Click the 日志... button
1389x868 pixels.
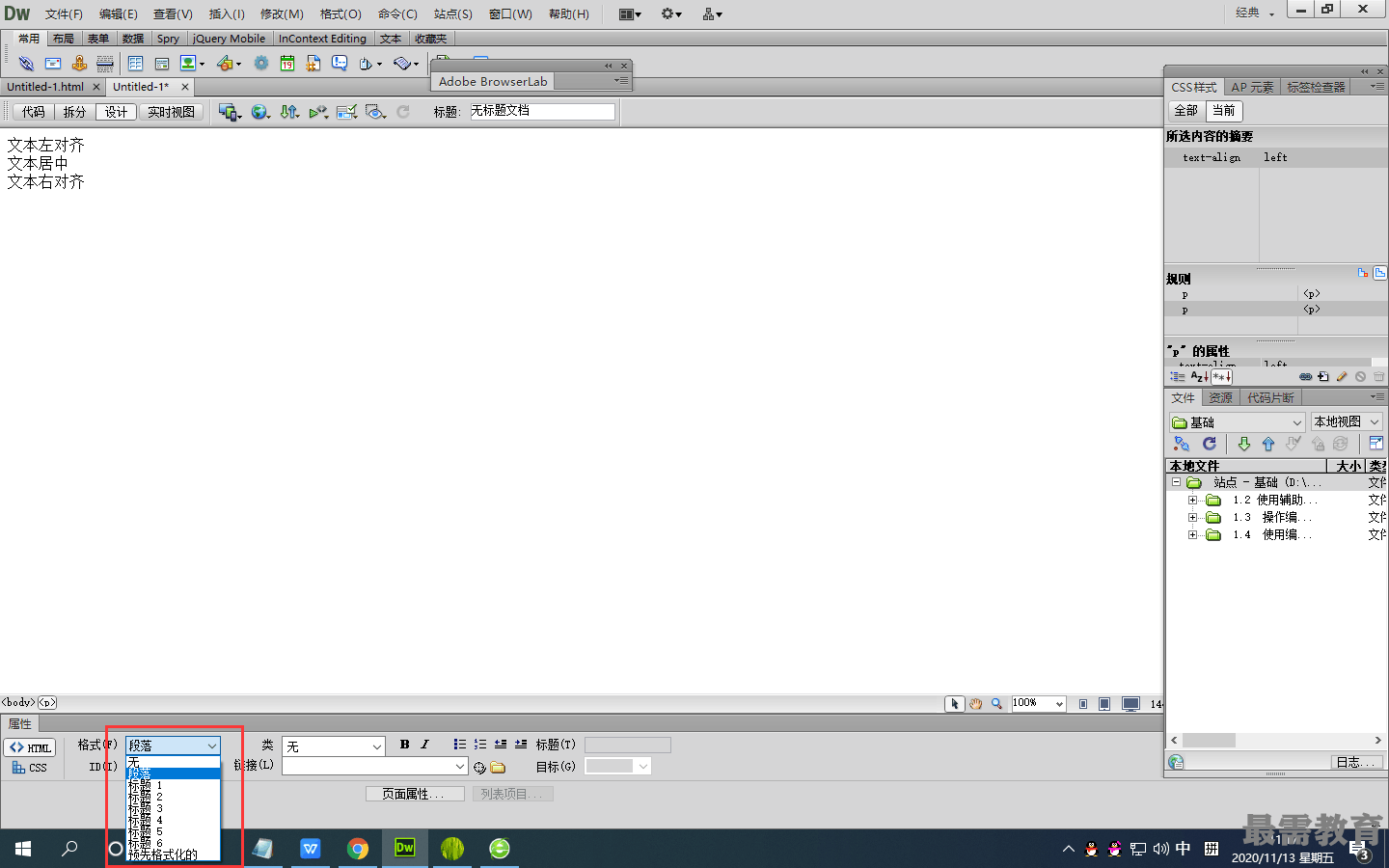point(1356,762)
